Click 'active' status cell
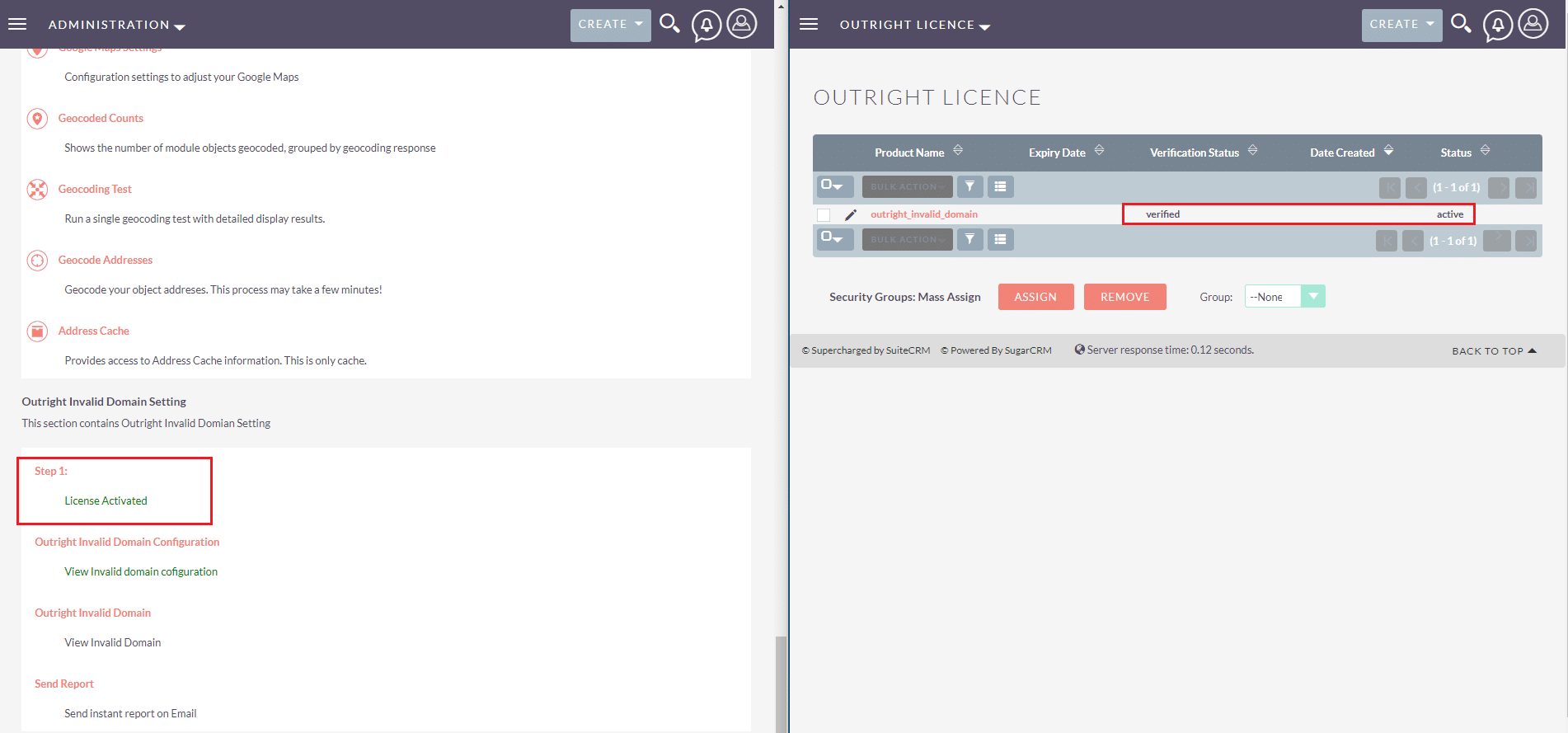The height and width of the screenshot is (733, 1568). 1450,214
